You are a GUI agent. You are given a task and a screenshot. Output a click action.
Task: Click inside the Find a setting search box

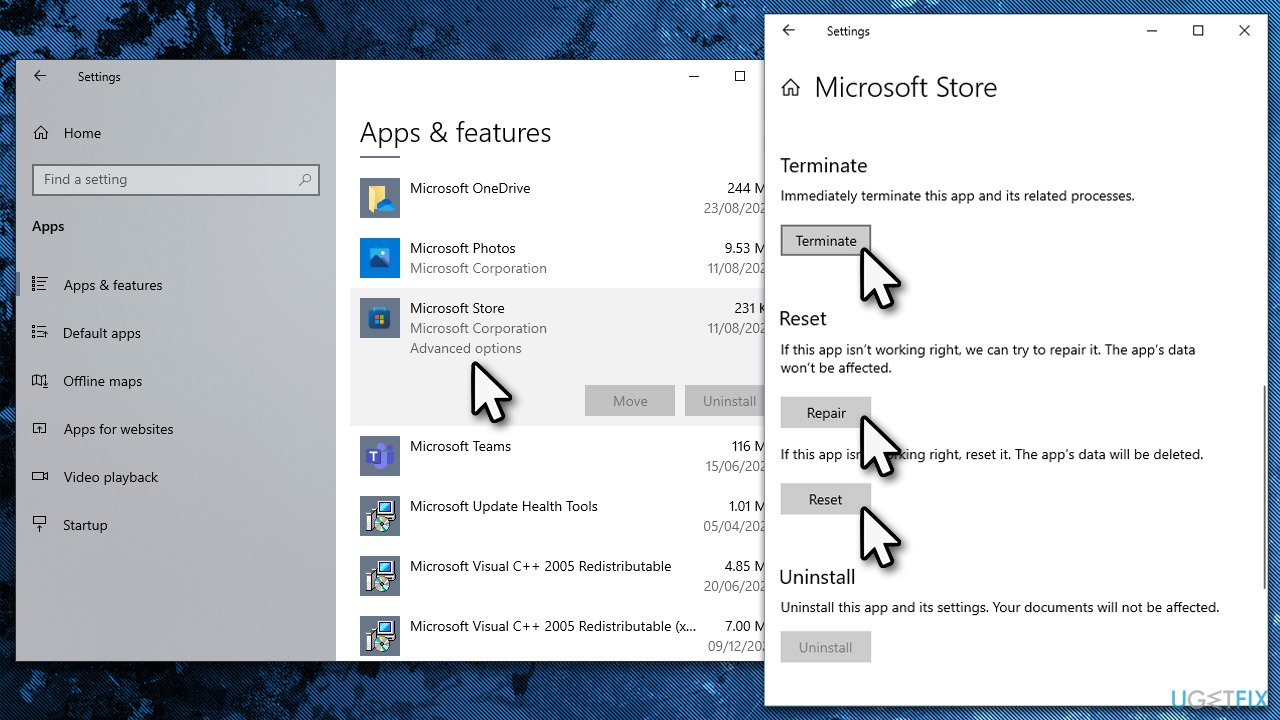(x=160, y=179)
